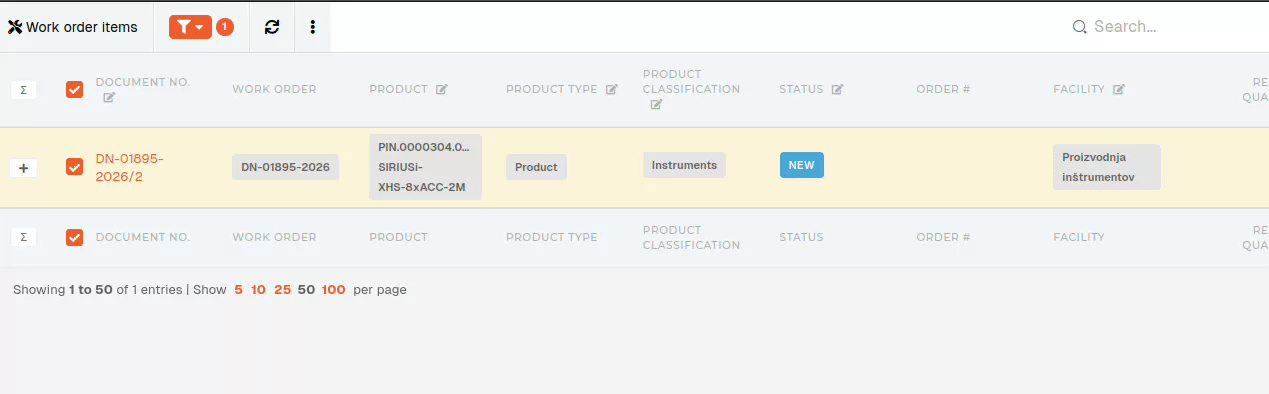This screenshot has width=1269, height=394.
Task: Sort by Work Order column header
Action: click(274, 89)
